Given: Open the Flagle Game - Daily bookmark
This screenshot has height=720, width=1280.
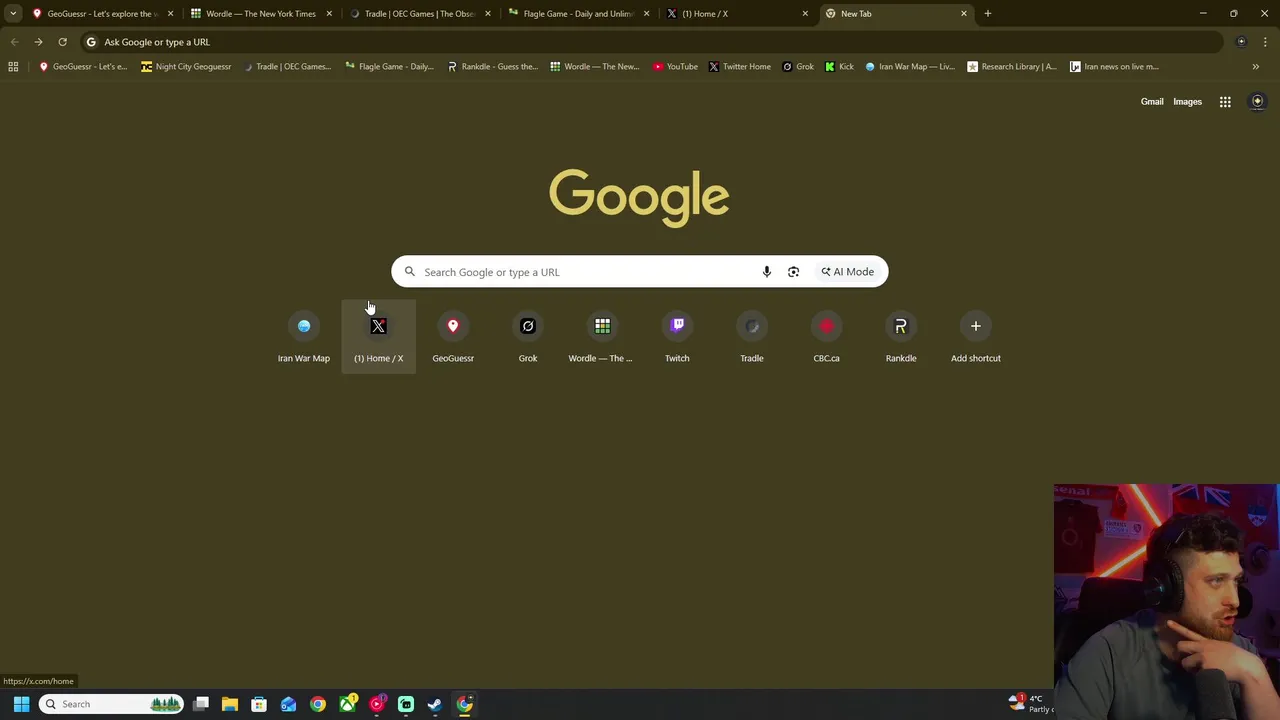Looking at the screenshot, I should click(389, 66).
